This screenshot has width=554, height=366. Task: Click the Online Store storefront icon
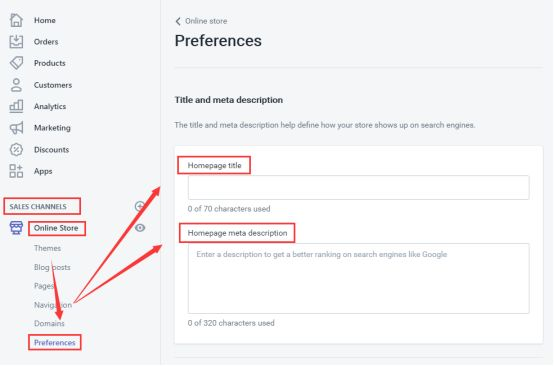pyautogui.click(x=16, y=228)
